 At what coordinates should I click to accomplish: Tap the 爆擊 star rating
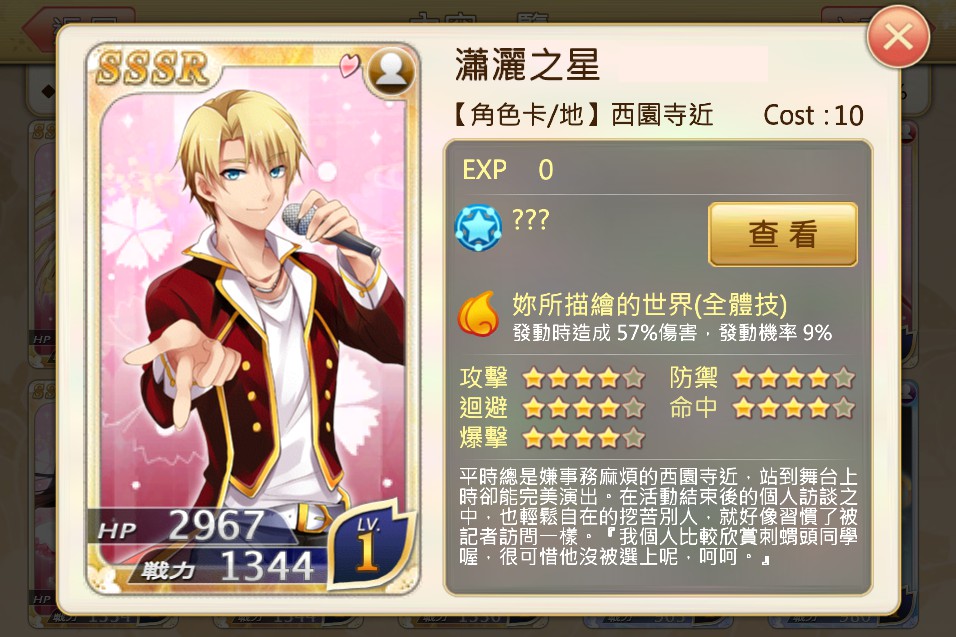point(583,438)
